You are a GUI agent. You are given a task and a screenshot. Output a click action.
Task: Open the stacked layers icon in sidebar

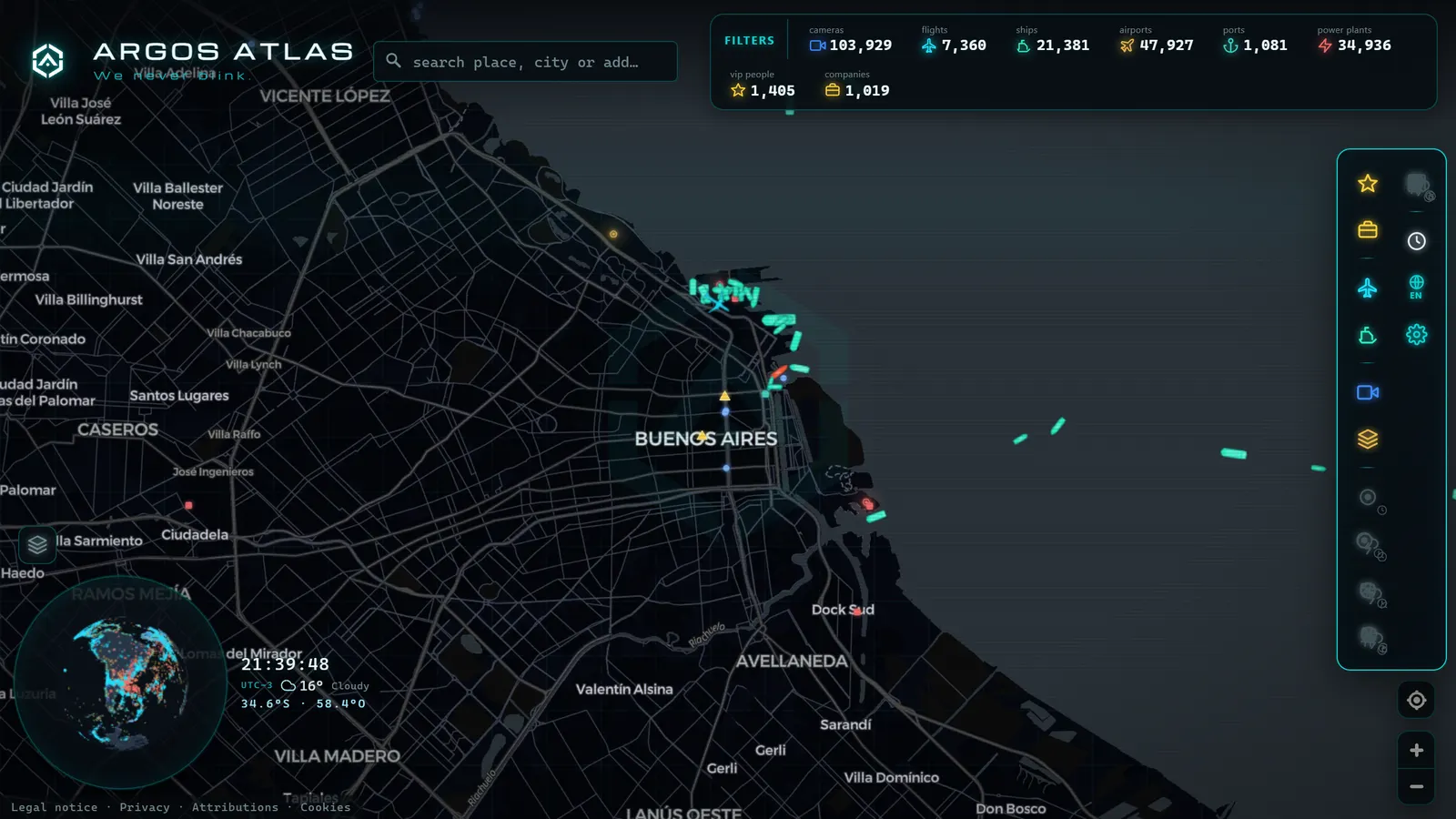coord(1367,440)
